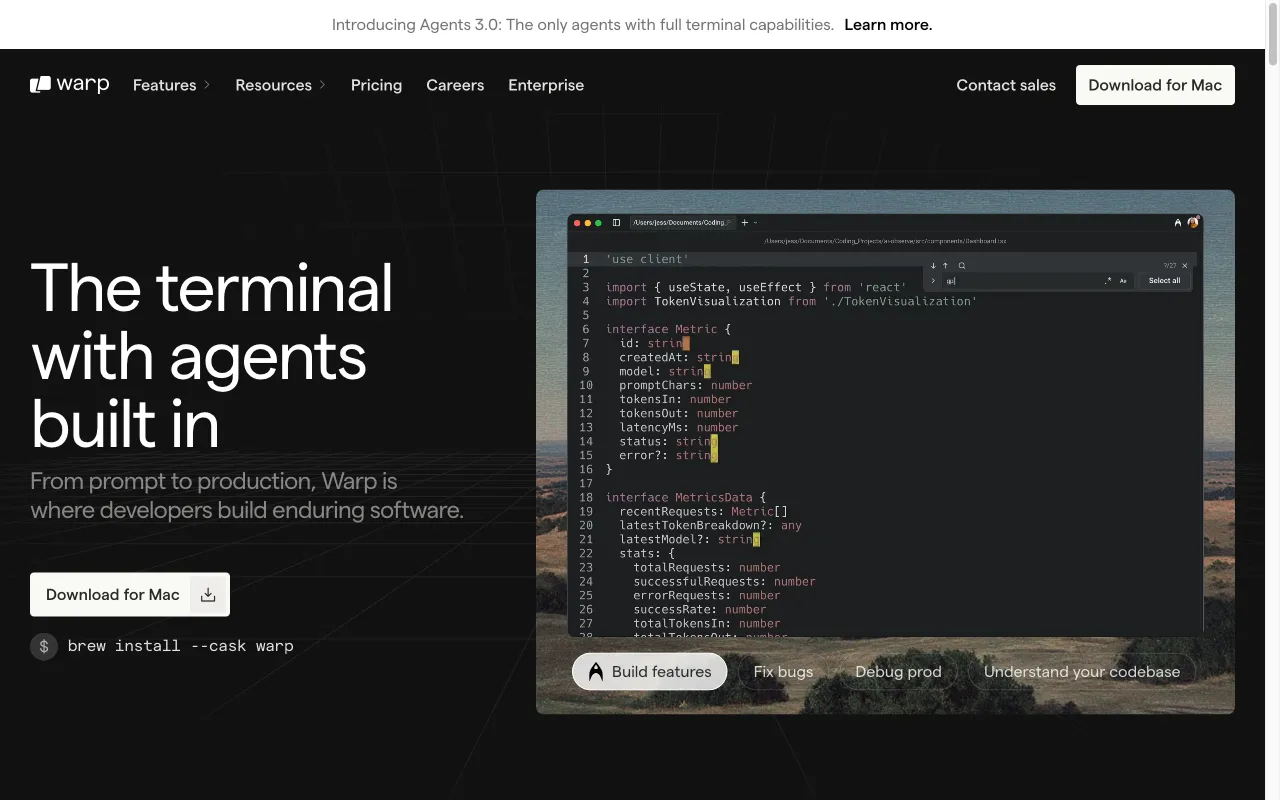
Task: Open the Pricing page
Action: 376,85
